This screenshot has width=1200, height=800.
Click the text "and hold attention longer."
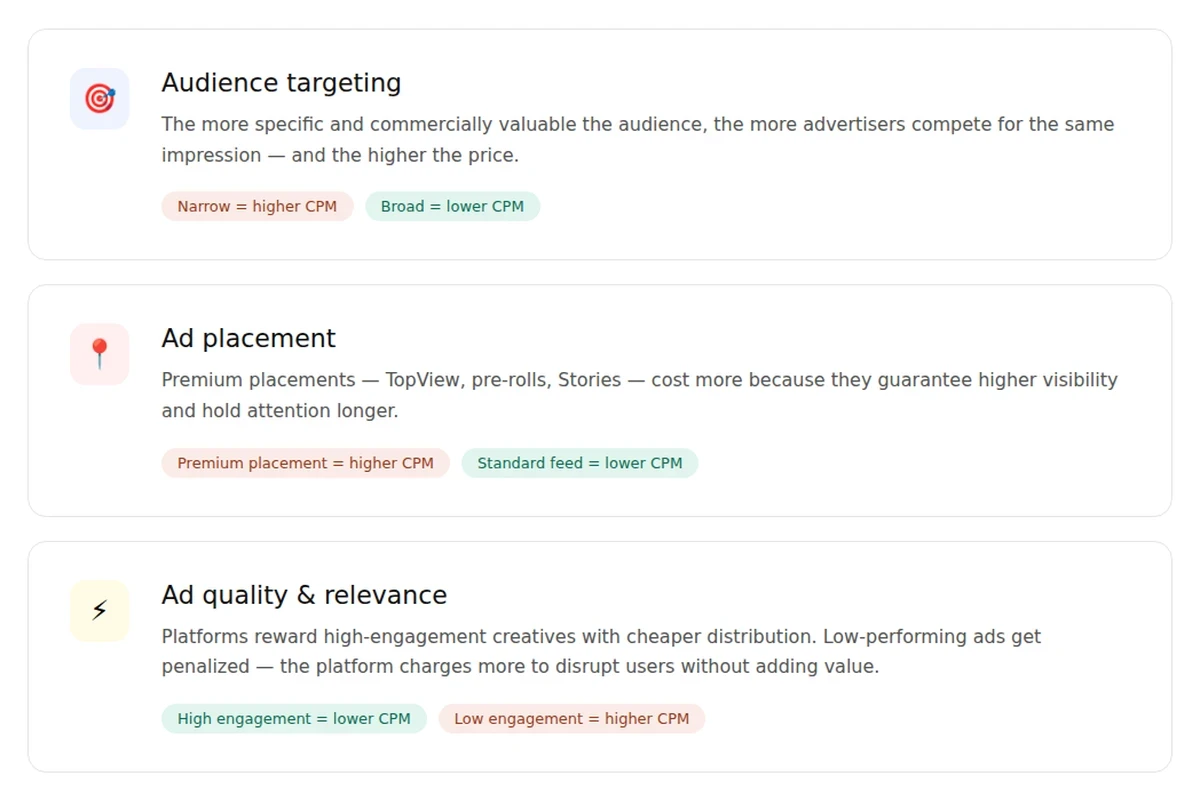tap(280, 411)
